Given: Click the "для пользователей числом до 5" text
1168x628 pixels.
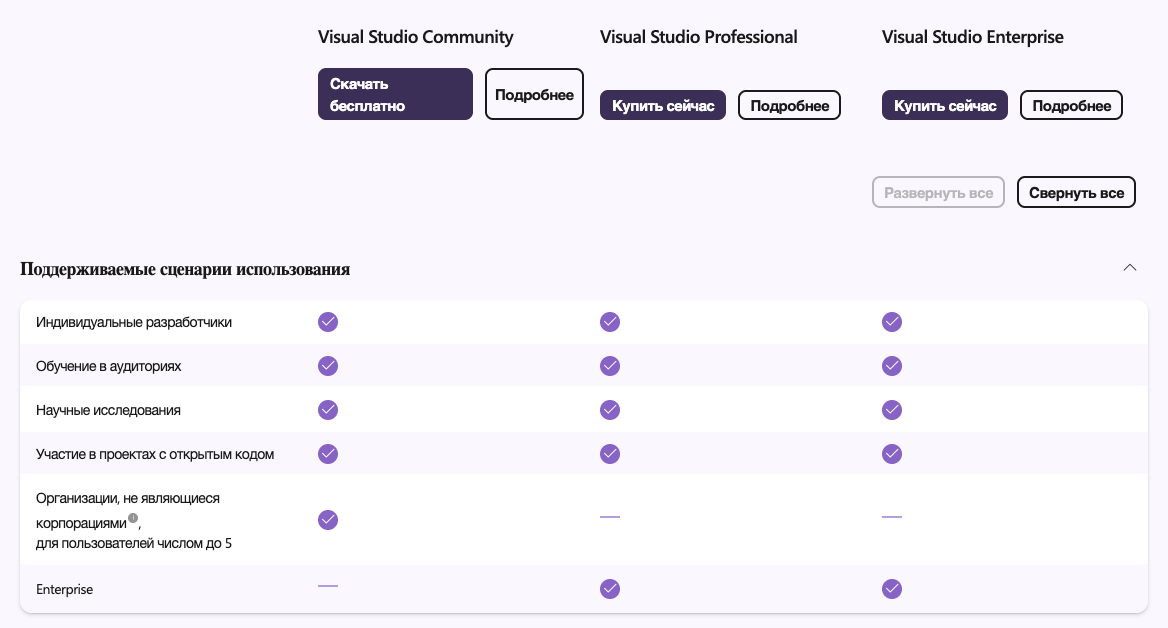Looking at the screenshot, I should [x=134, y=544].
